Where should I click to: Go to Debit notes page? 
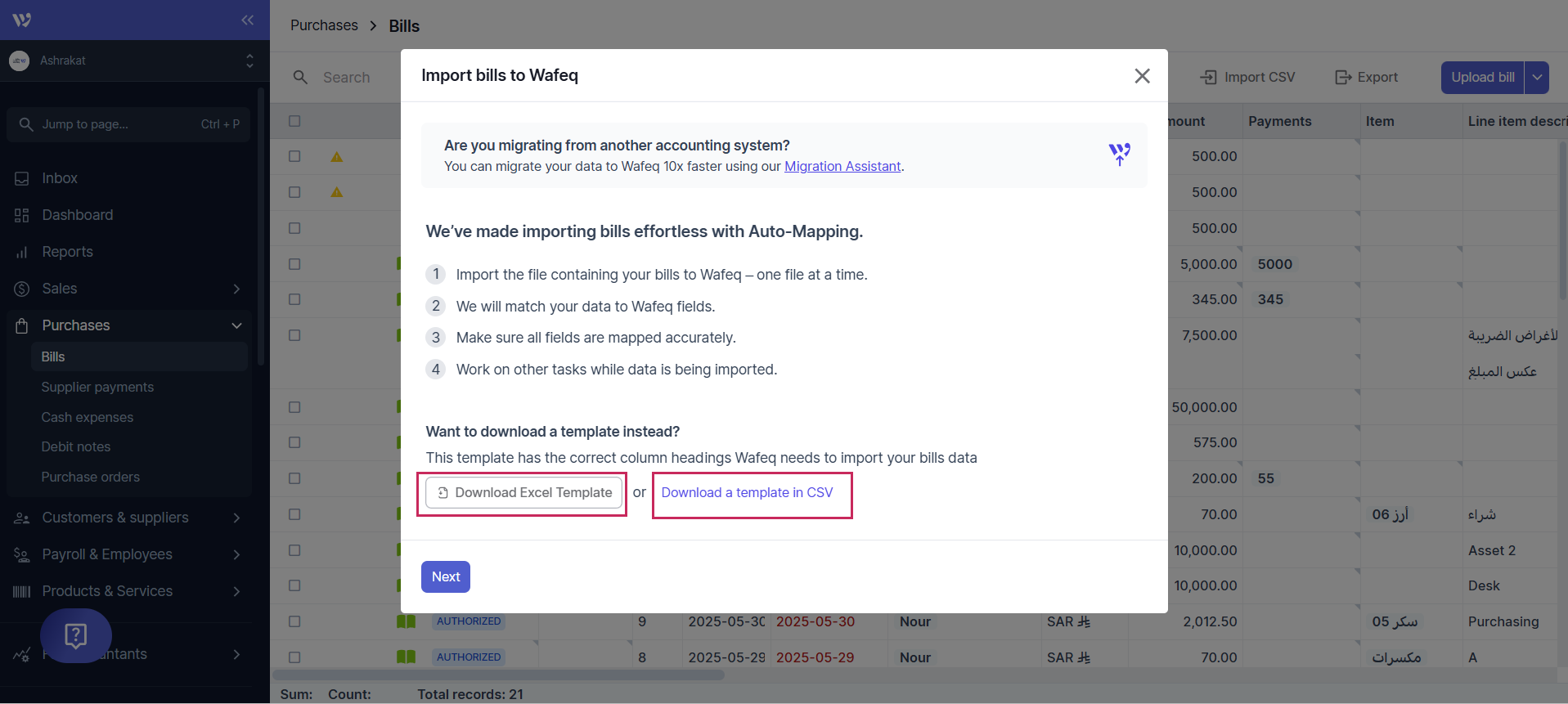tap(76, 446)
